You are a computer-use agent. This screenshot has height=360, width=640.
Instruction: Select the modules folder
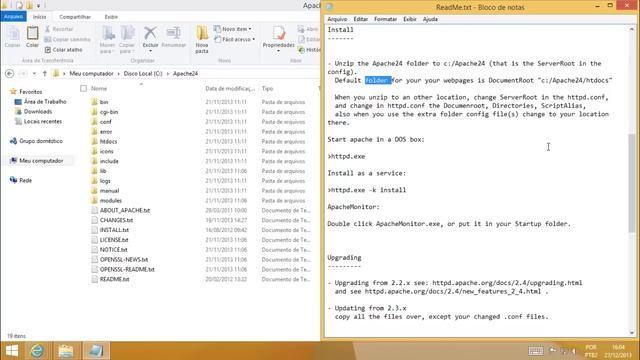click(x=111, y=200)
